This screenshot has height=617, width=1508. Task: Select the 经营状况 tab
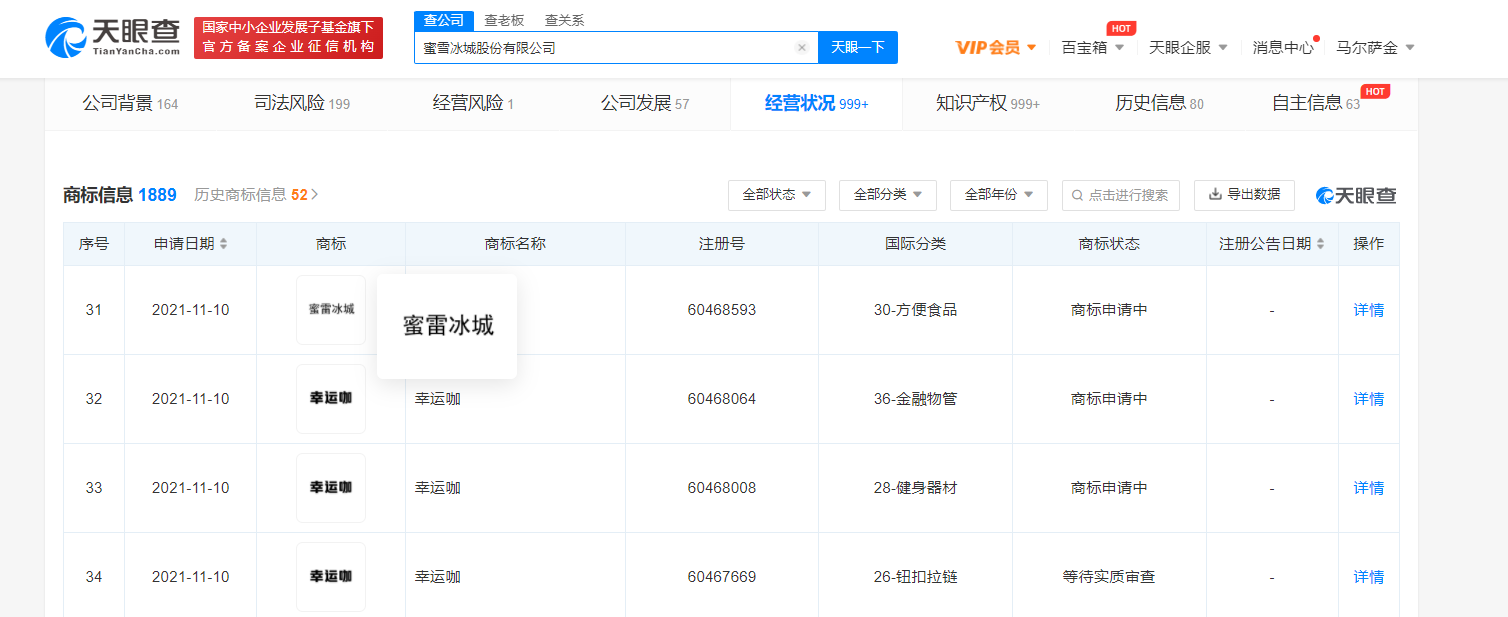816,103
